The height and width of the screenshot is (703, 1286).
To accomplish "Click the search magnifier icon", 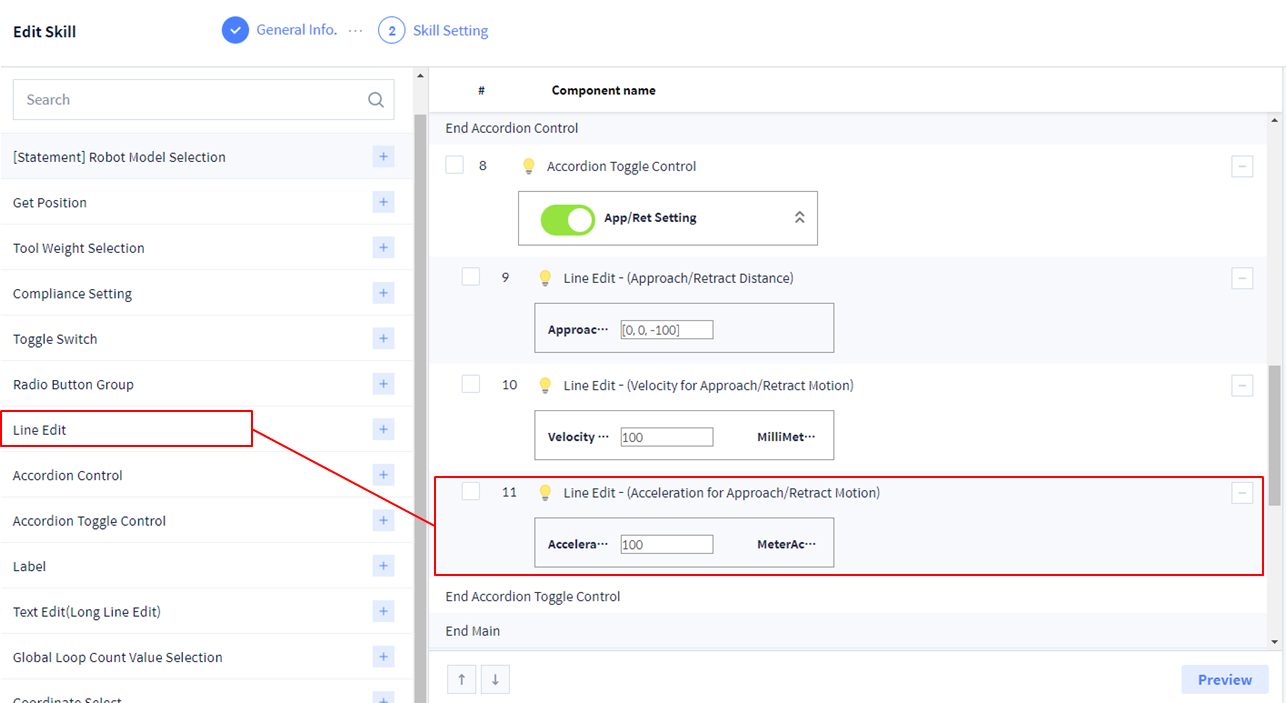I will tap(376, 100).
